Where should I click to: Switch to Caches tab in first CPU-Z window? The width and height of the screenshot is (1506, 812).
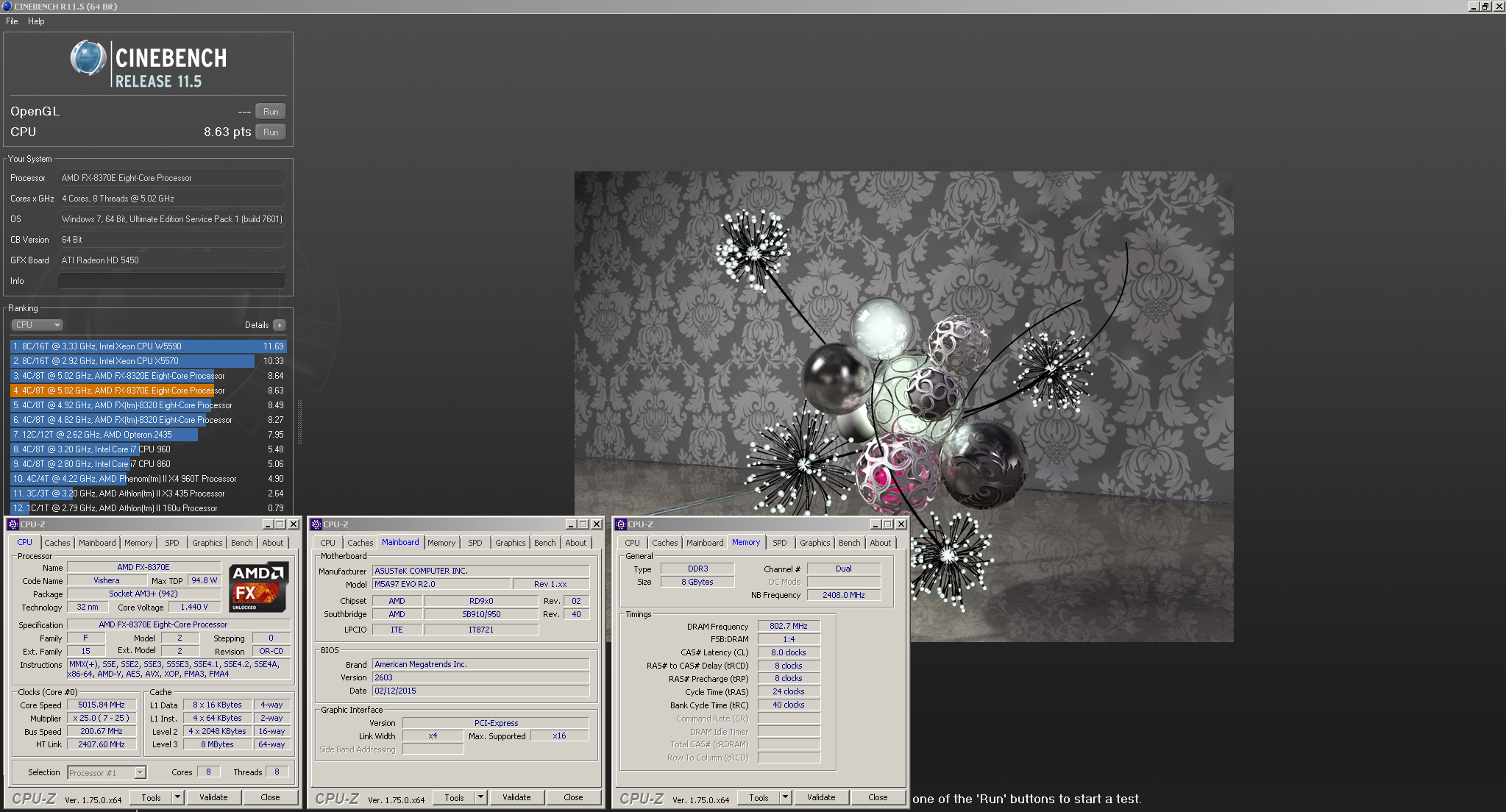click(x=57, y=543)
